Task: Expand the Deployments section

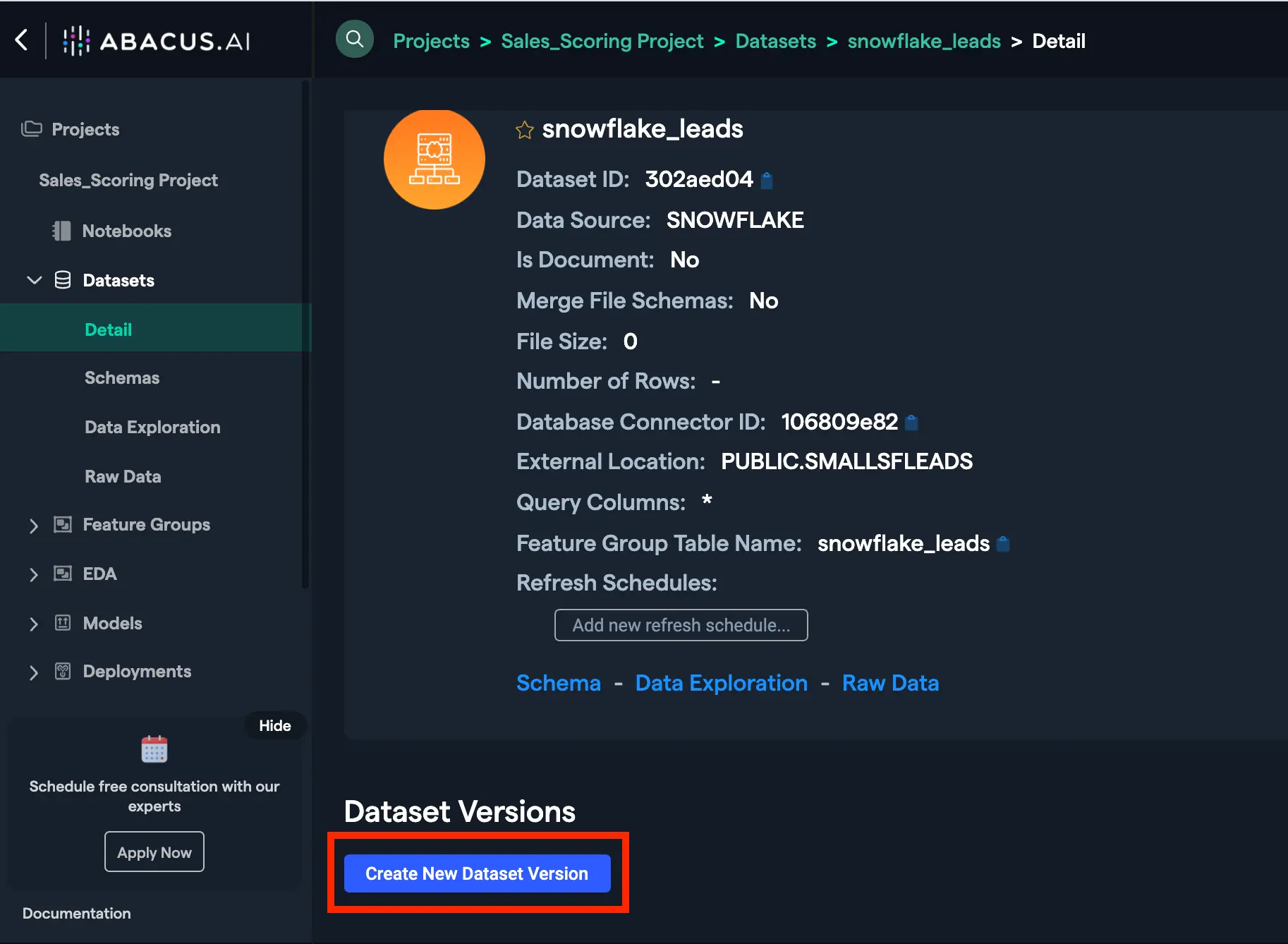Action: click(x=33, y=672)
